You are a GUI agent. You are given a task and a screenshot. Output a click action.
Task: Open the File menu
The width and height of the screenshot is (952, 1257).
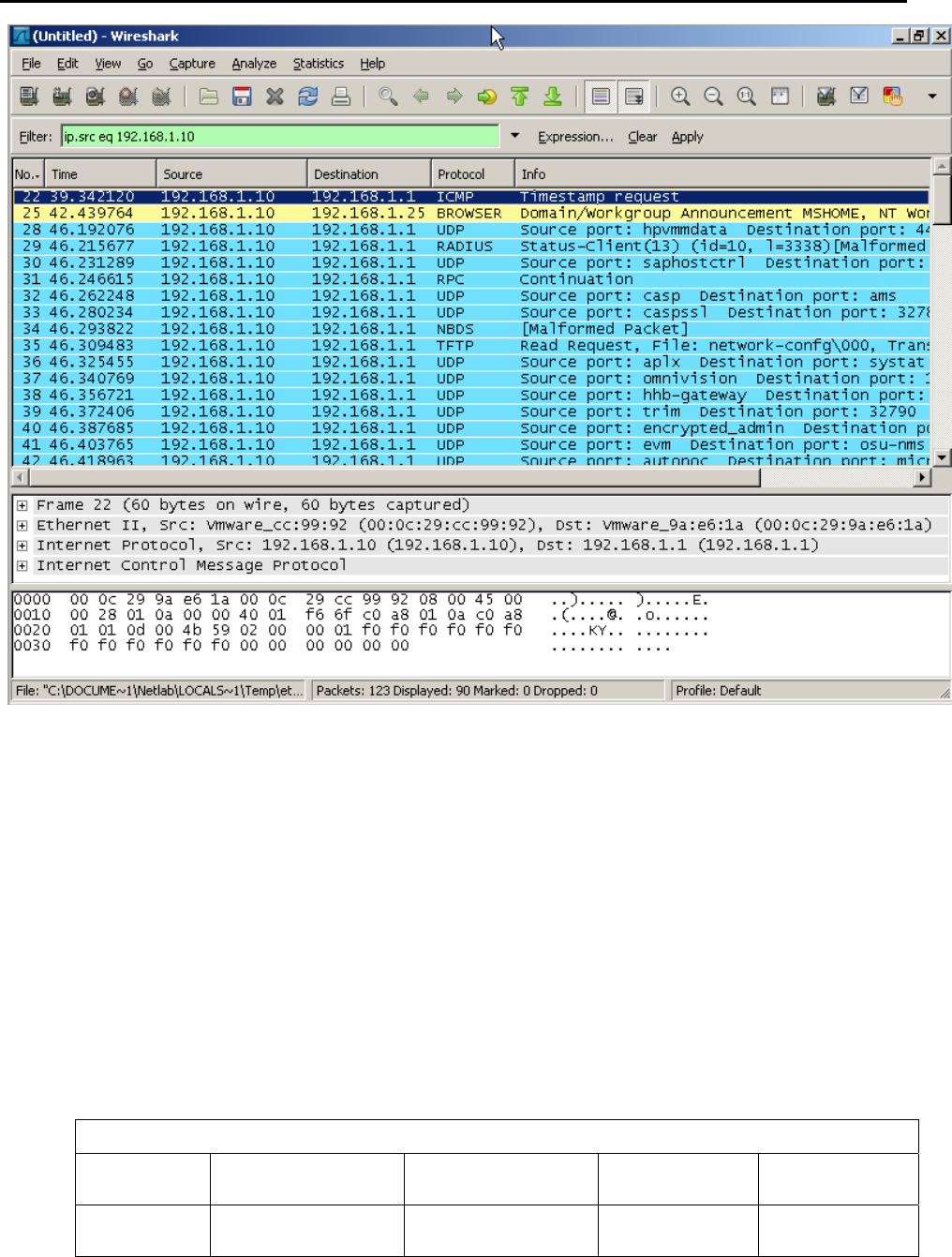[31, 63]
